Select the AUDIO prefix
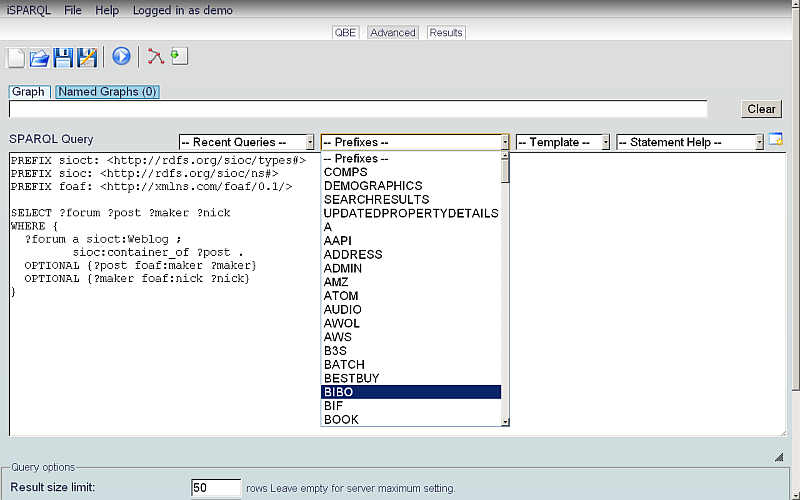The width and height of the screenshot is (800, 500). click(x=411, y=310)
